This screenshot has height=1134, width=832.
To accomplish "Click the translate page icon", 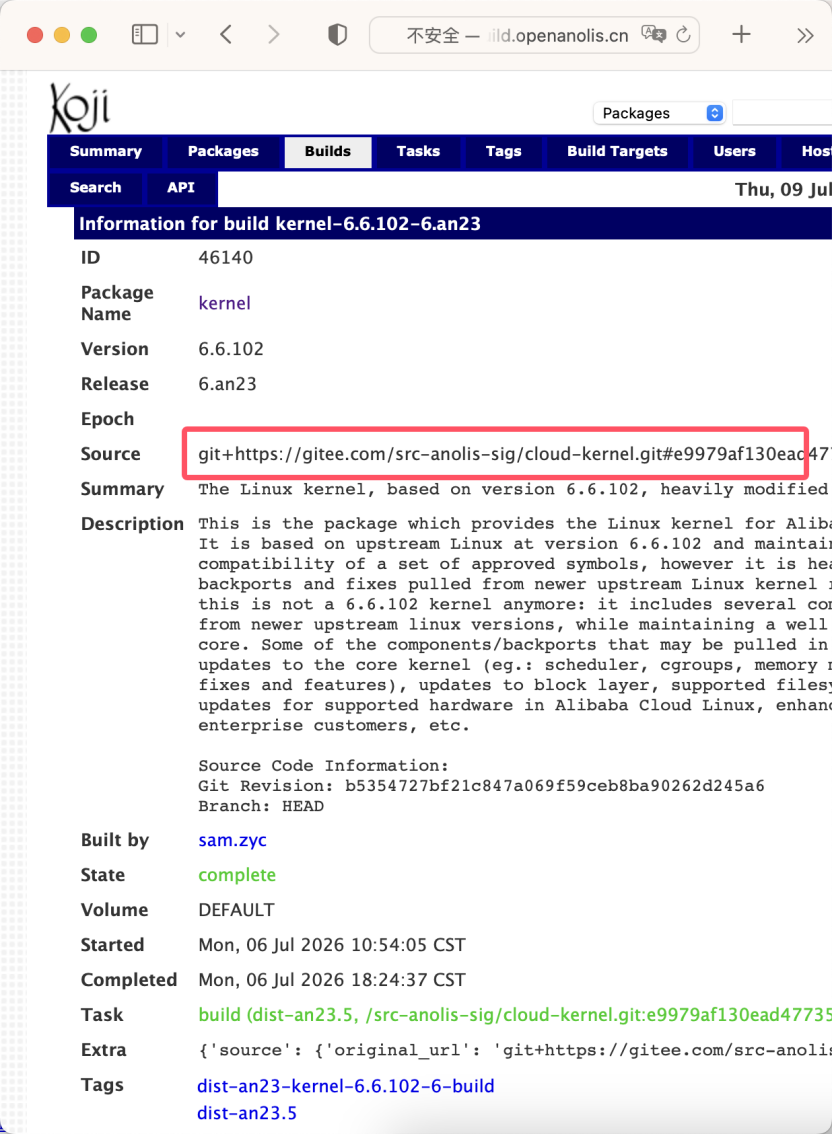I will point(653,34).
